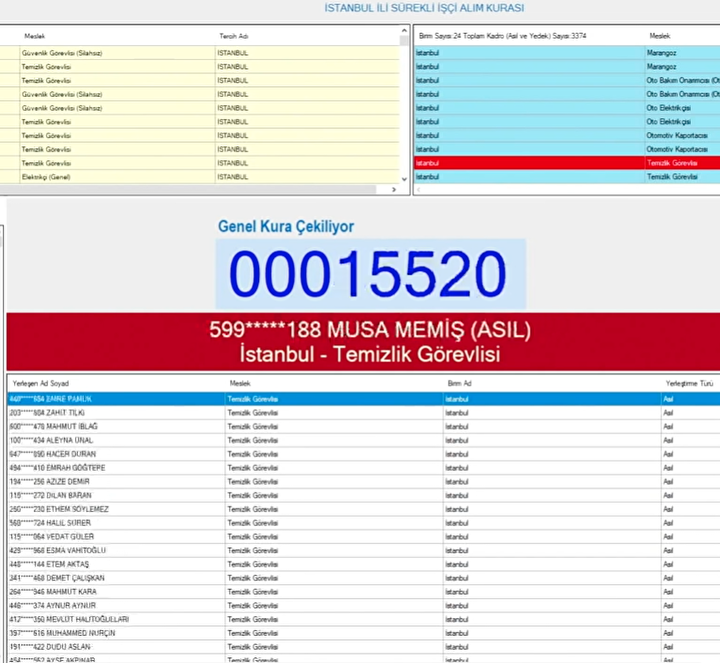Select the 'Elektrikçi (Genel)' row in left table
Screen dimensions: 720x663
click(199, 177)
